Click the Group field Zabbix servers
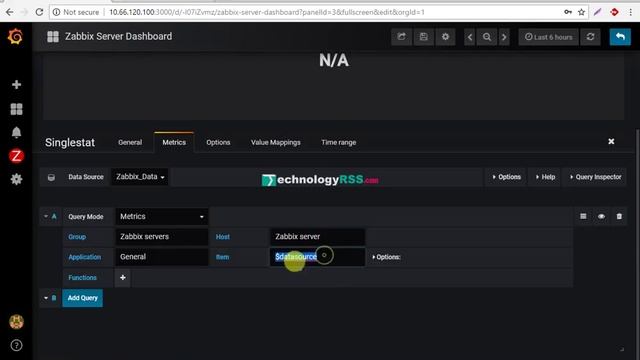Viewport: 640px width, 360px height. (x=162, y=237)
